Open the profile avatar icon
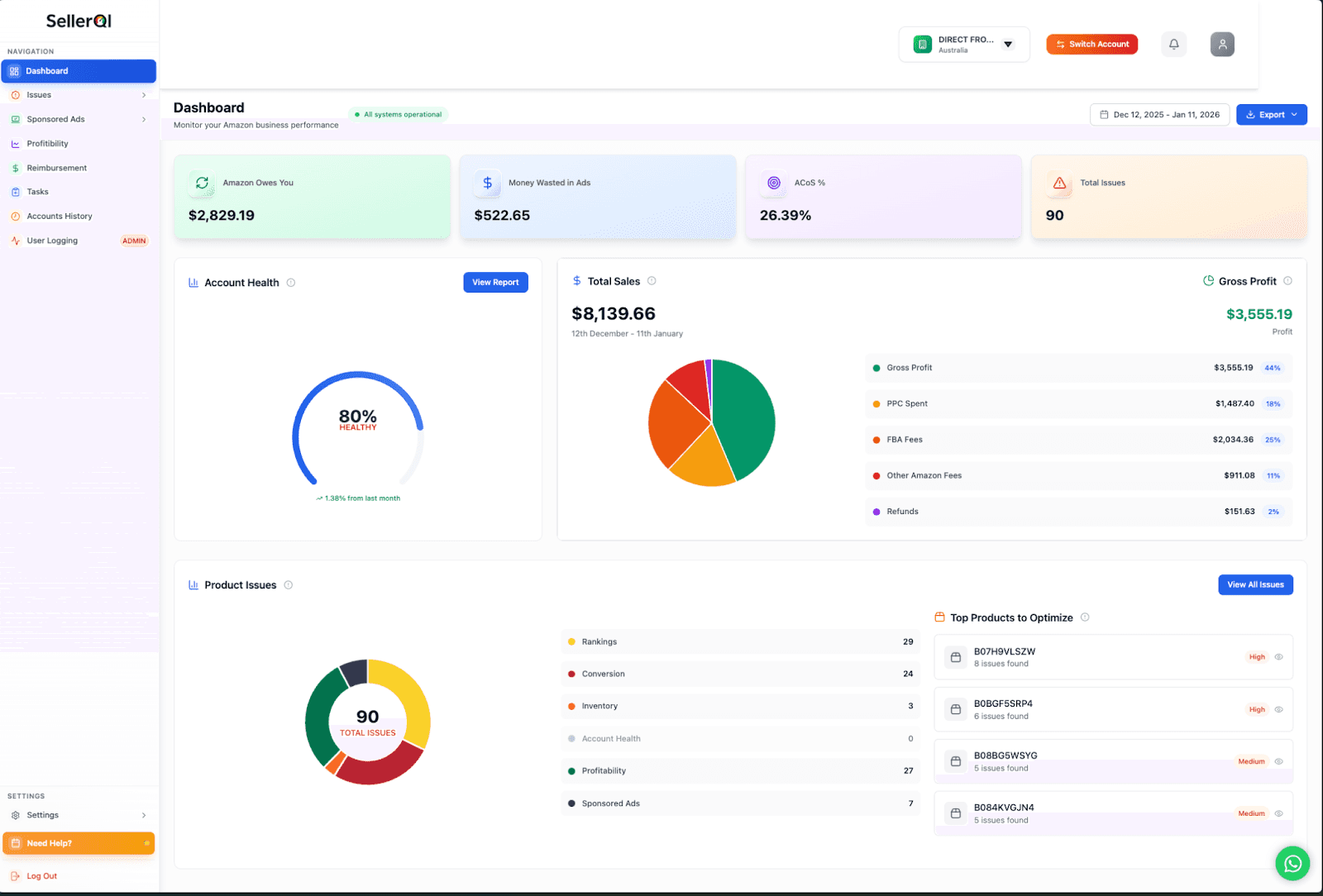The height and width of the screenshot is (896, 1323). (1222, 44)
